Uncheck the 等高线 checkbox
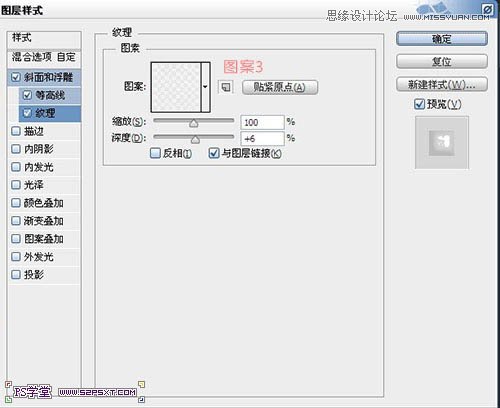The image size is (500, 408). [x=27, y=95]
